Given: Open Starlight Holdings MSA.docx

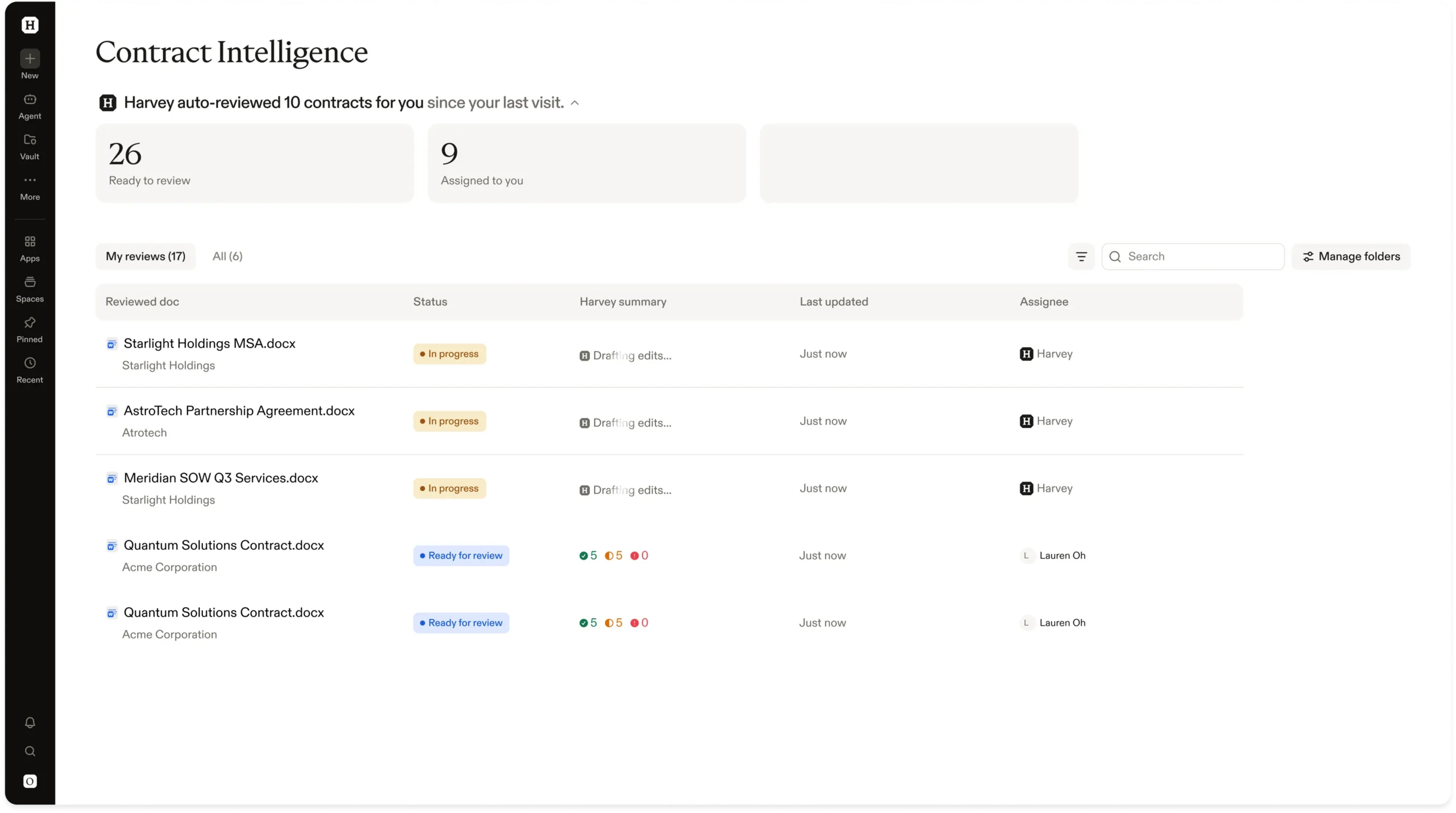Looking at the screenshot, I should (209, 343).
